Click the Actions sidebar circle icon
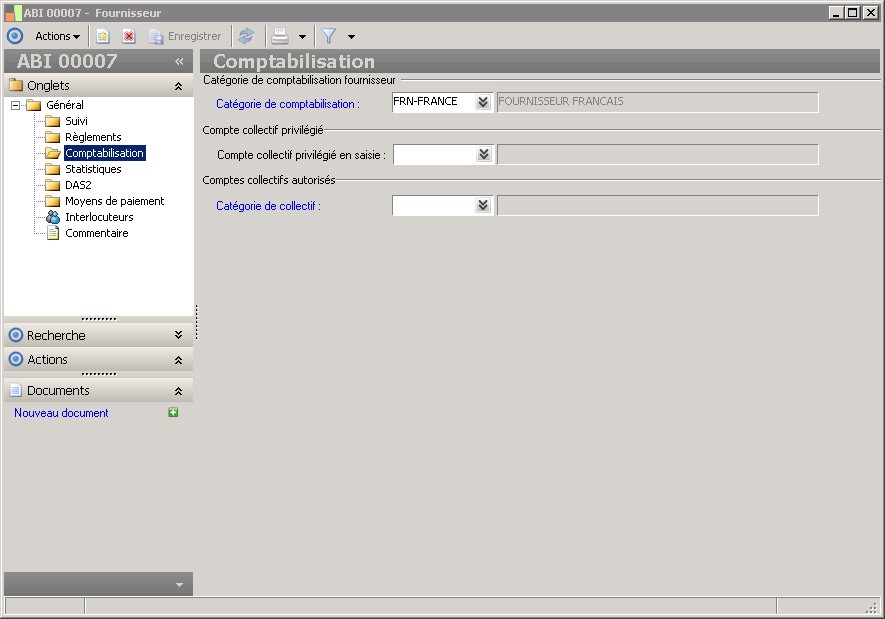Viewport: 885px width, 619px height. (x=16, y=359)
